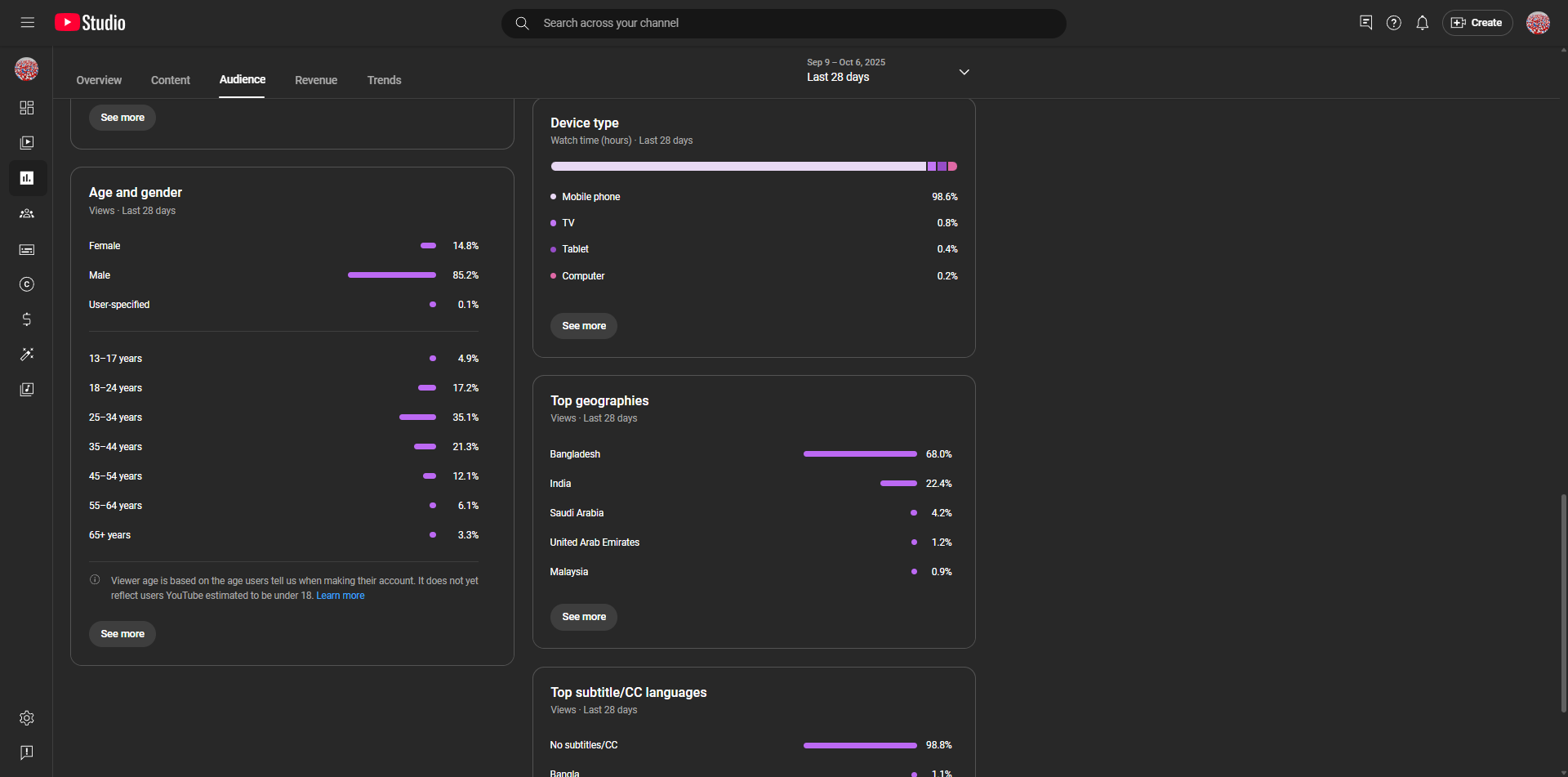Screen dimensions: 1568x777
Task: Open the Subtitles sidebar icon
Action: coord(27,249)
